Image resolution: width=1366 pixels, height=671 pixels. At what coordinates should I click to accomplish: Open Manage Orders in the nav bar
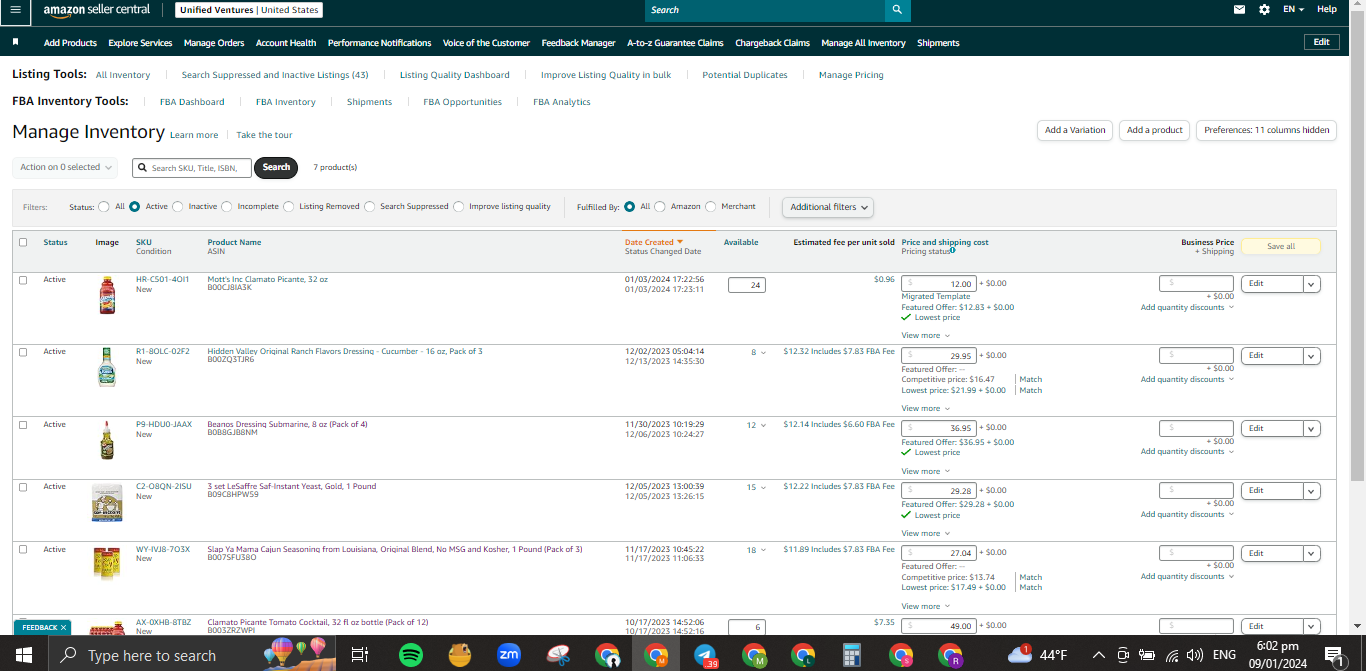click(214, 43)
